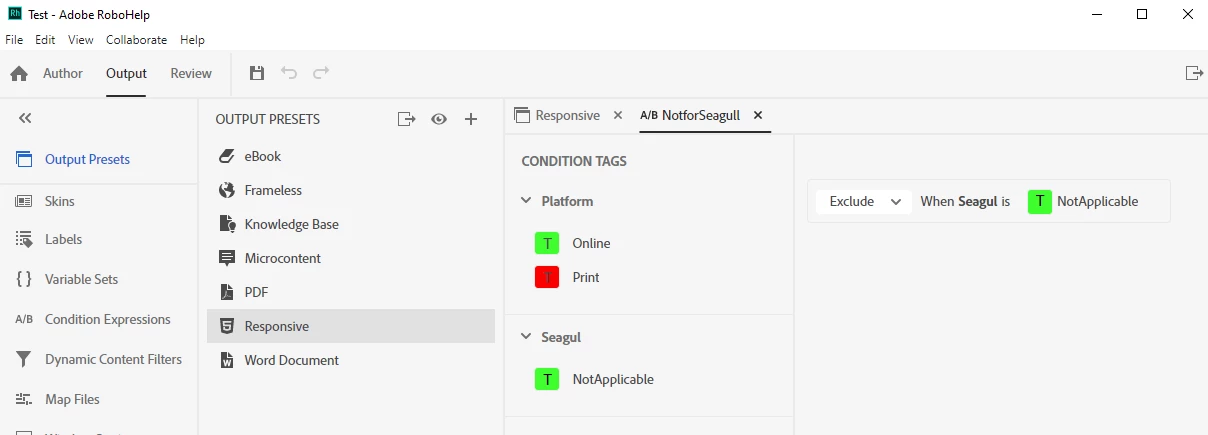
Task: Open the Exclude dropdown
Action: (864, 201)
